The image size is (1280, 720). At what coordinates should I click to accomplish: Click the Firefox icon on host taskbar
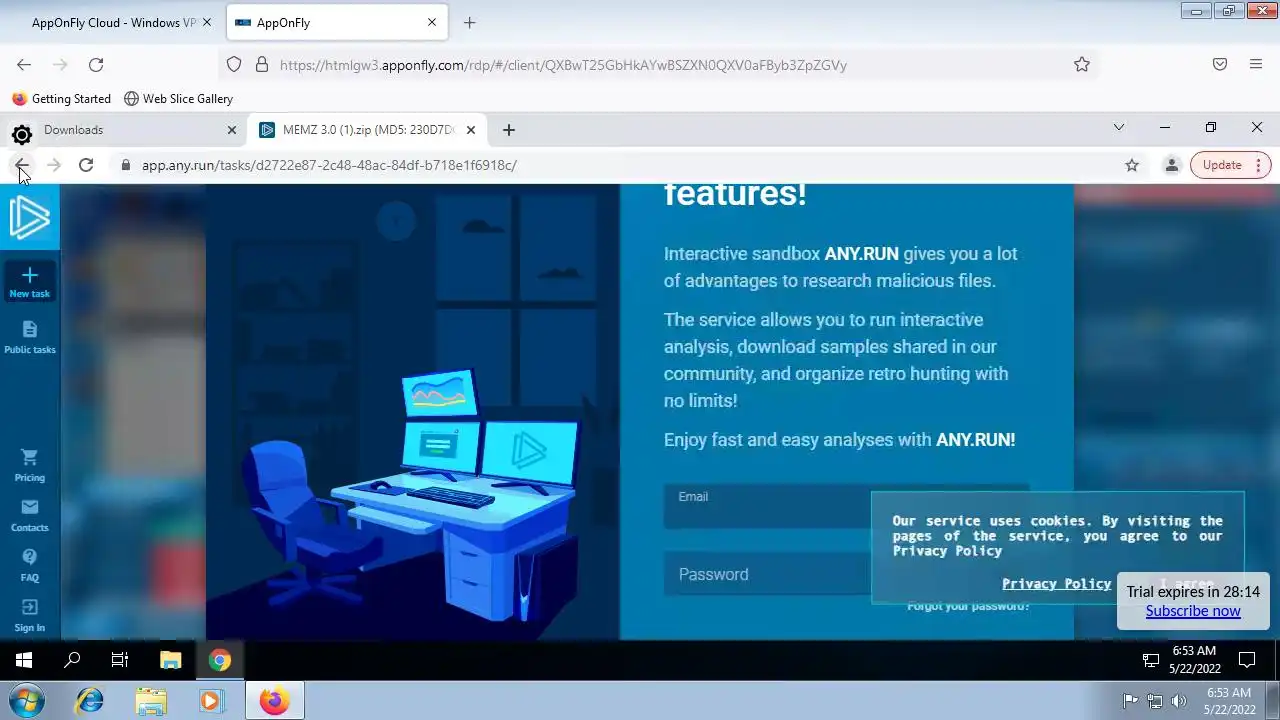(274, 701)
